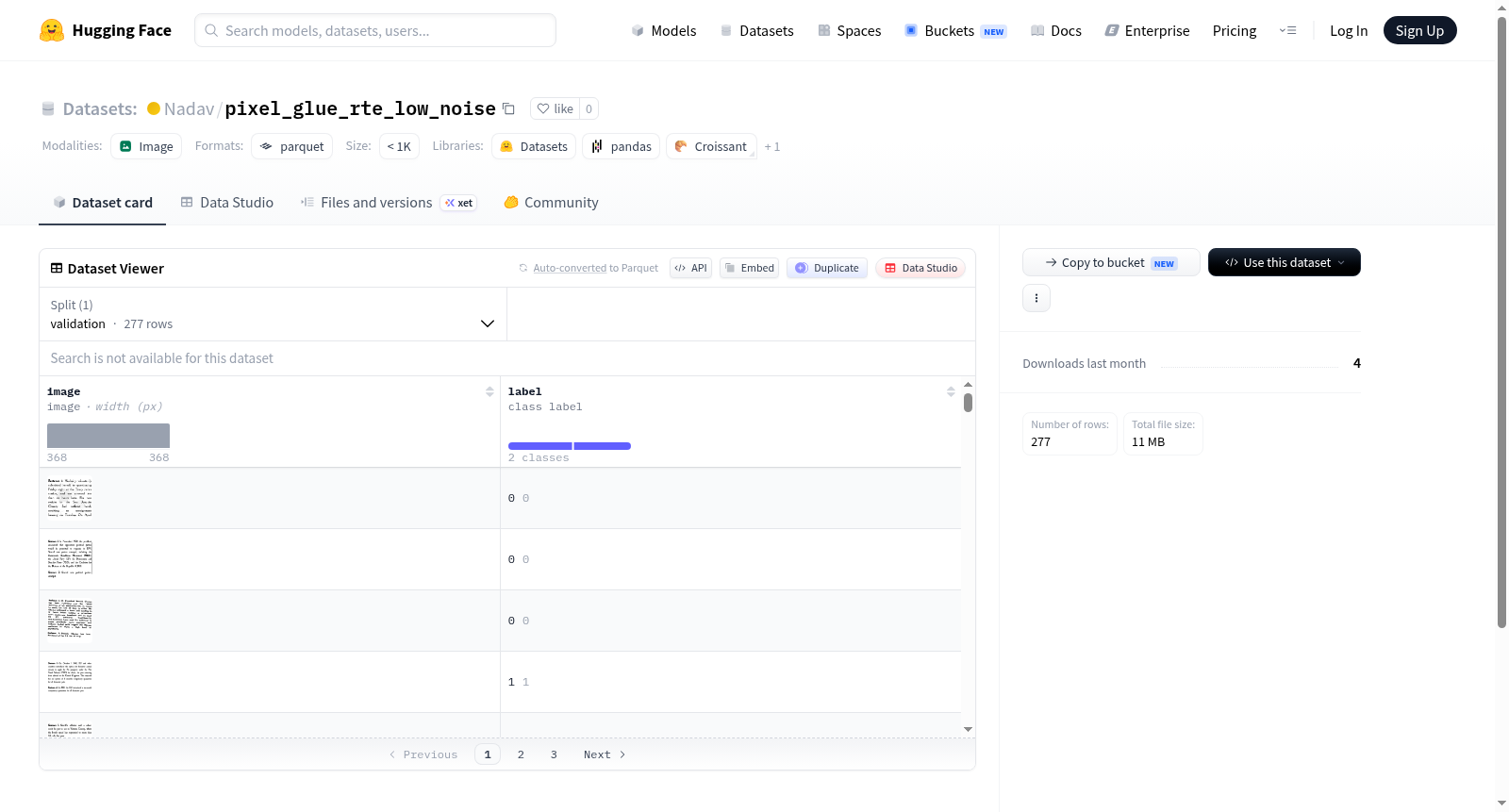The height and width of the screenshot is (812, 1509).
Task: Select the Datasets library tag
Action: click(x=534, y=146)
